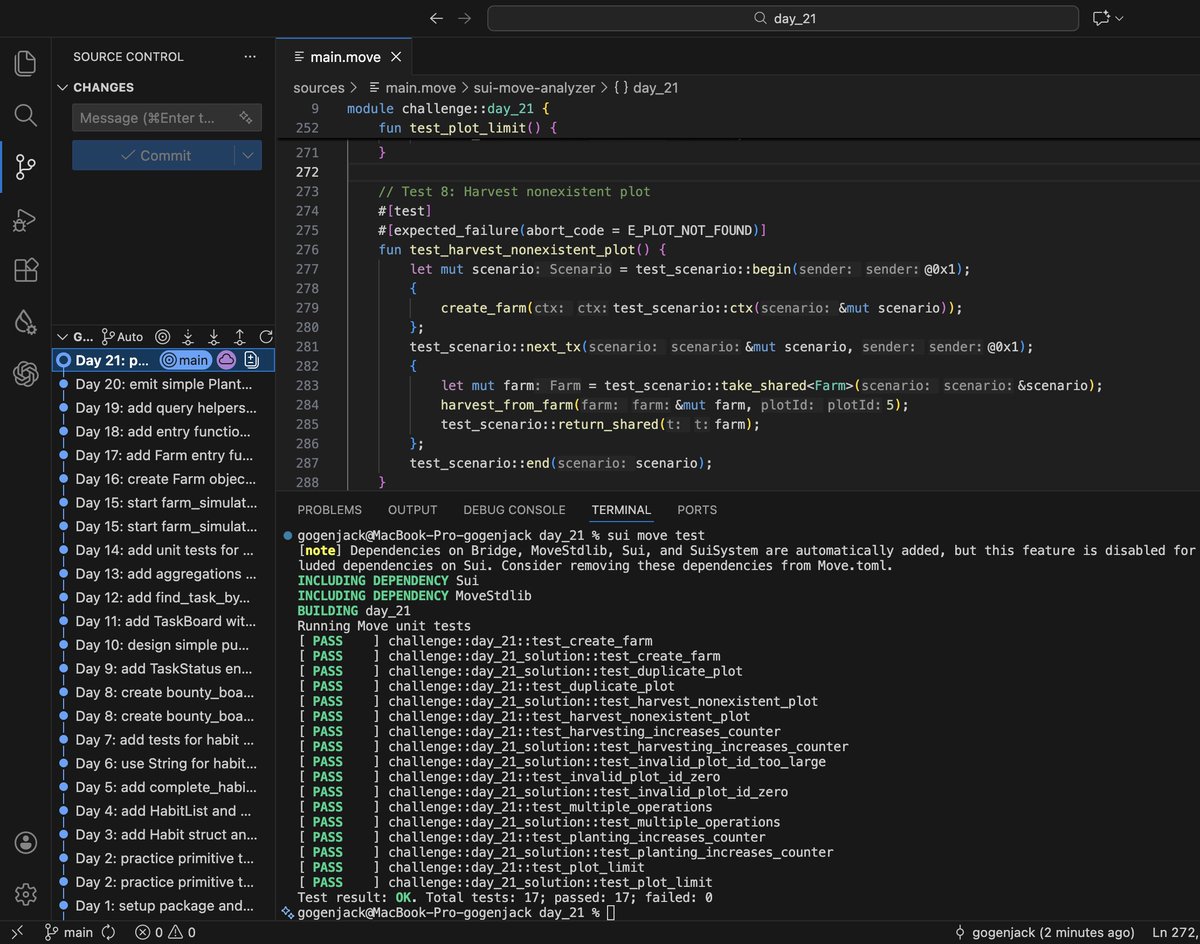Image resolution: width=1200 pixels, height=944 pixels.
Task: Click the main branch badge on Day 21 commit
Action: coord(186,360)
